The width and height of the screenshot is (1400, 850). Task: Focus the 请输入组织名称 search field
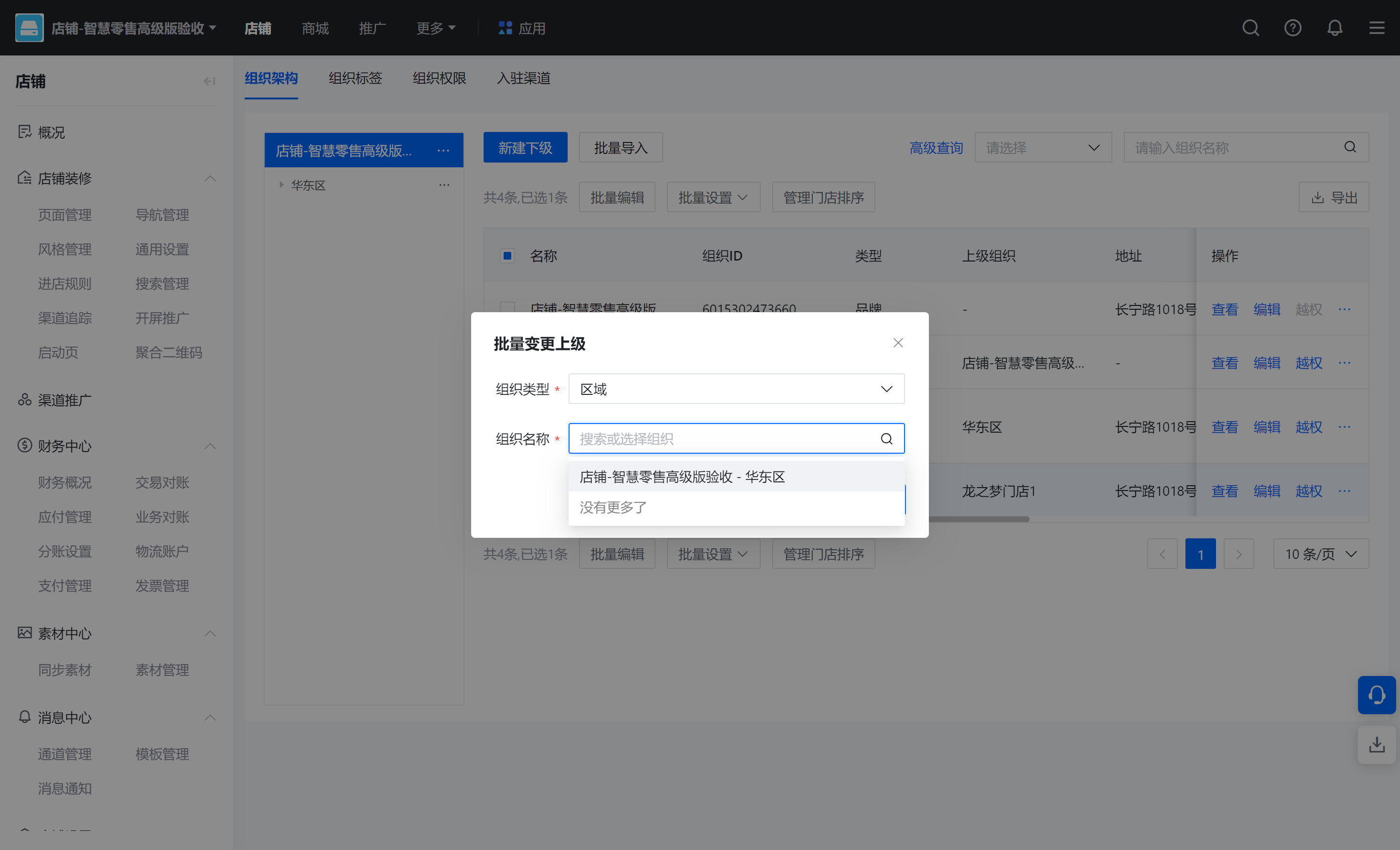click(1246, 148)
